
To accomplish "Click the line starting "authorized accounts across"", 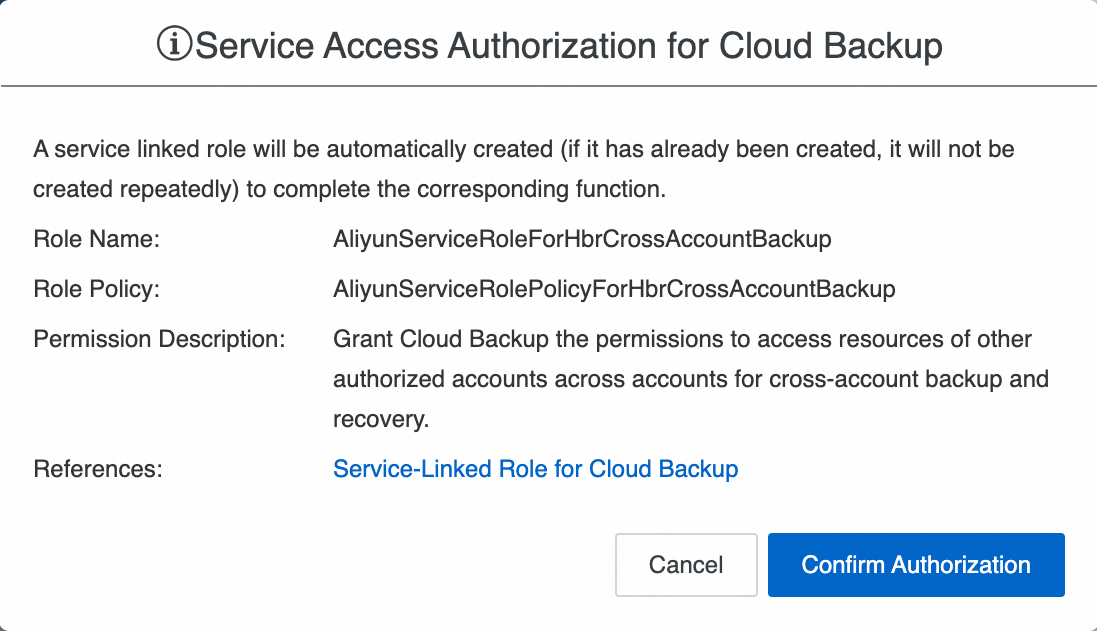I will point(690,380).
